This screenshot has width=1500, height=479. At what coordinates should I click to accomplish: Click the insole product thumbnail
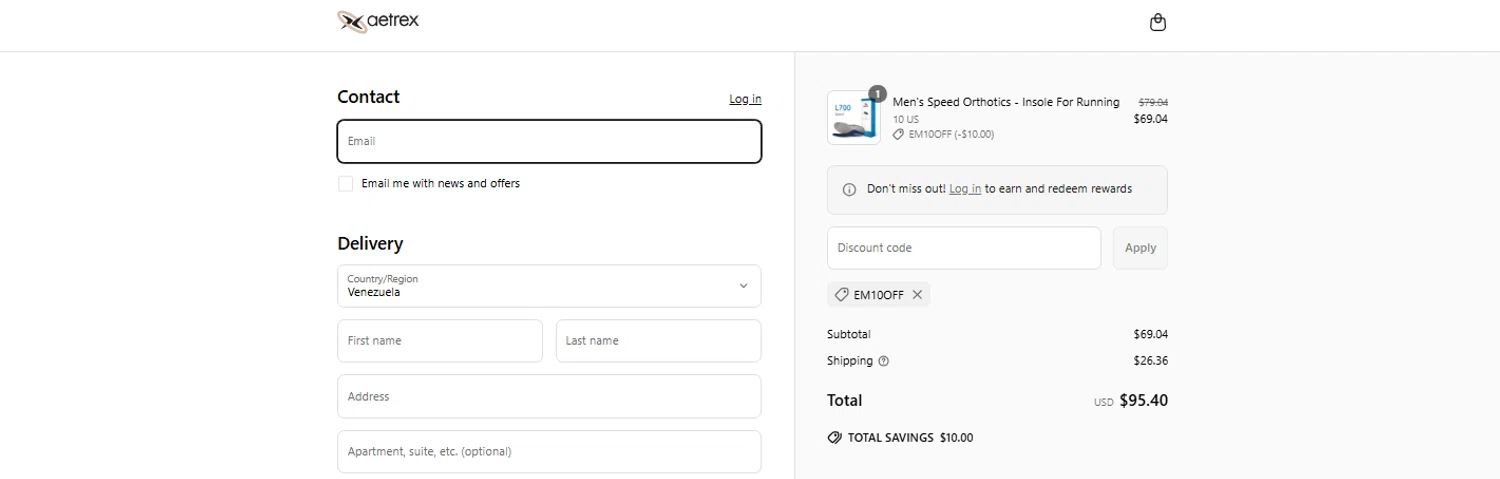(x=854, y=118)
